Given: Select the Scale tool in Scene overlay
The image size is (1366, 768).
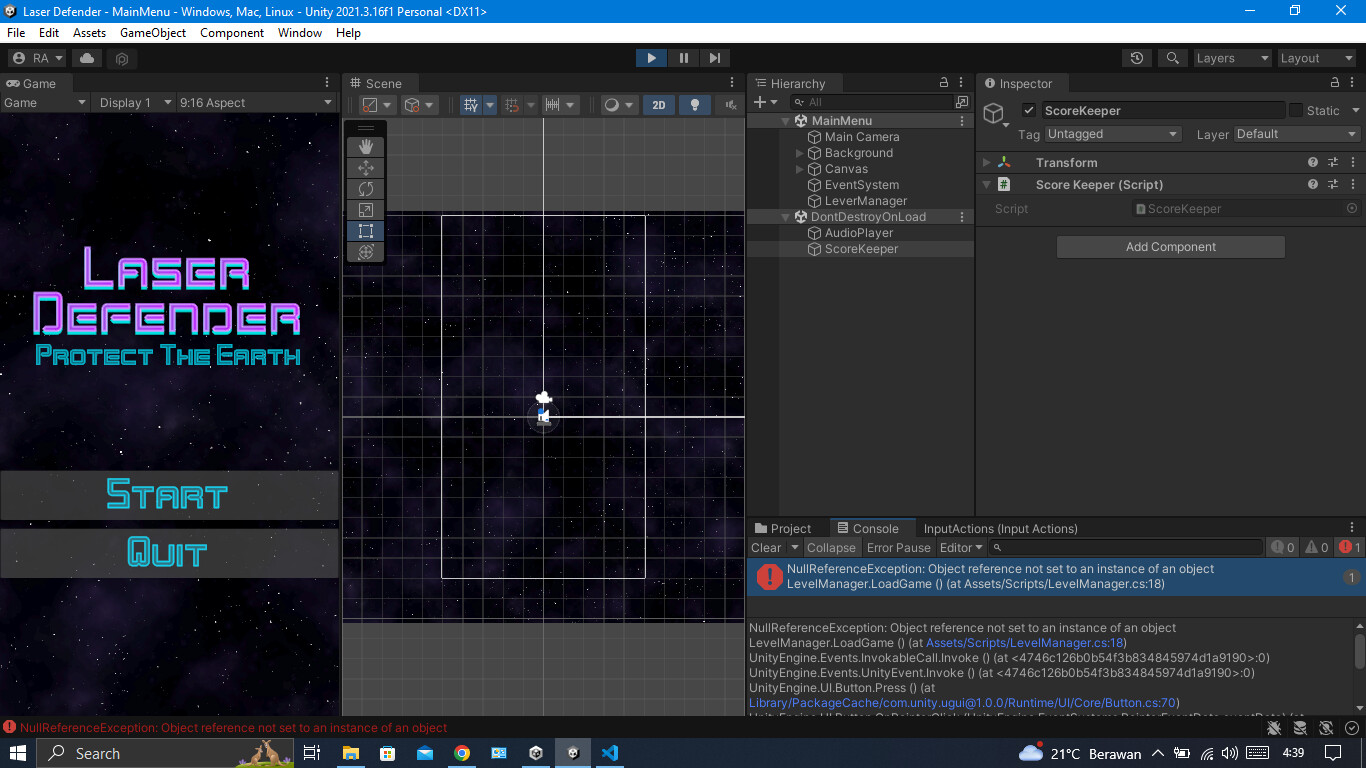Looking at the screenshot, I should 365,210.
